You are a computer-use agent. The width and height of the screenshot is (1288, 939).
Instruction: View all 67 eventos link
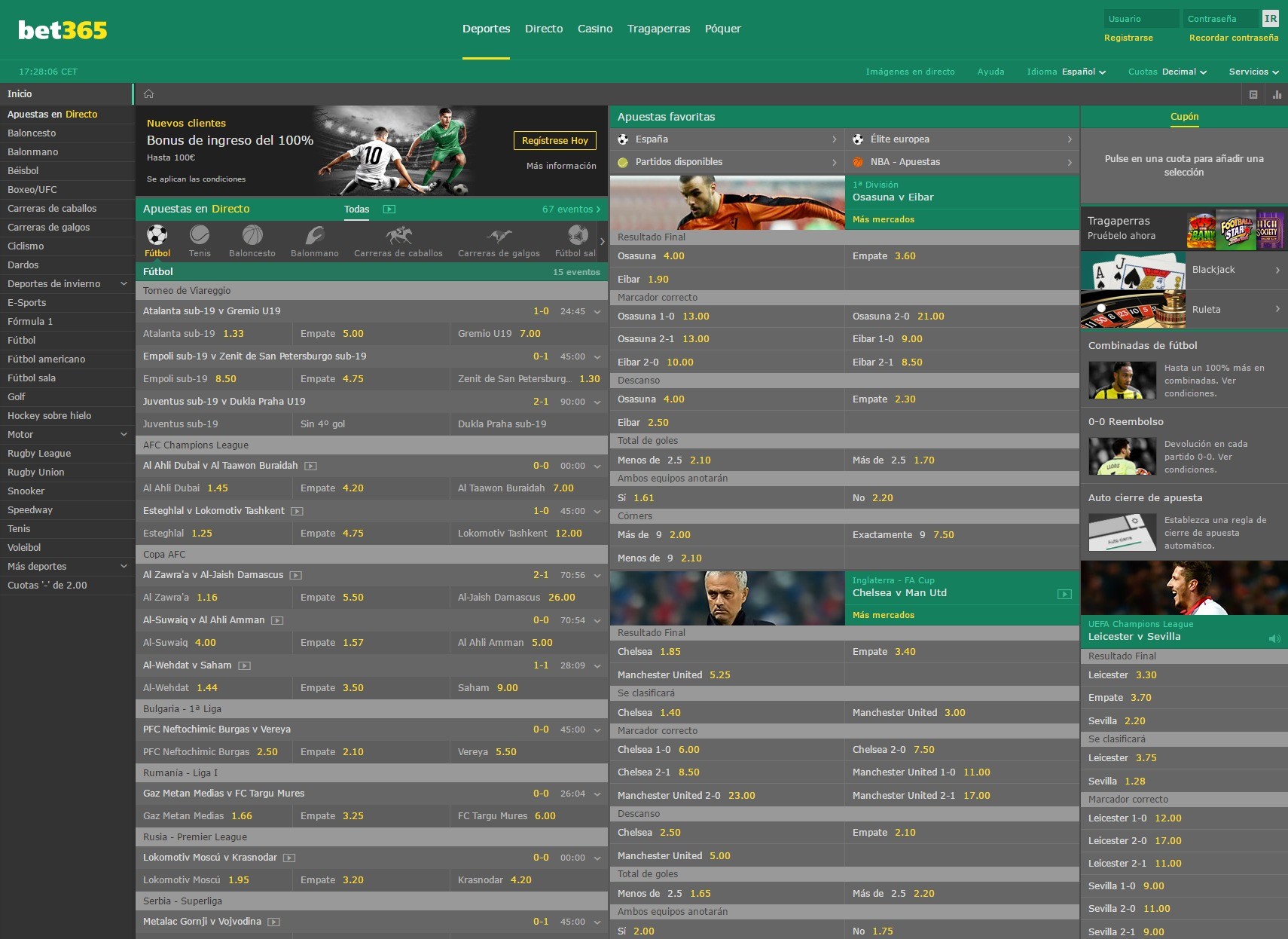point(571,210)
